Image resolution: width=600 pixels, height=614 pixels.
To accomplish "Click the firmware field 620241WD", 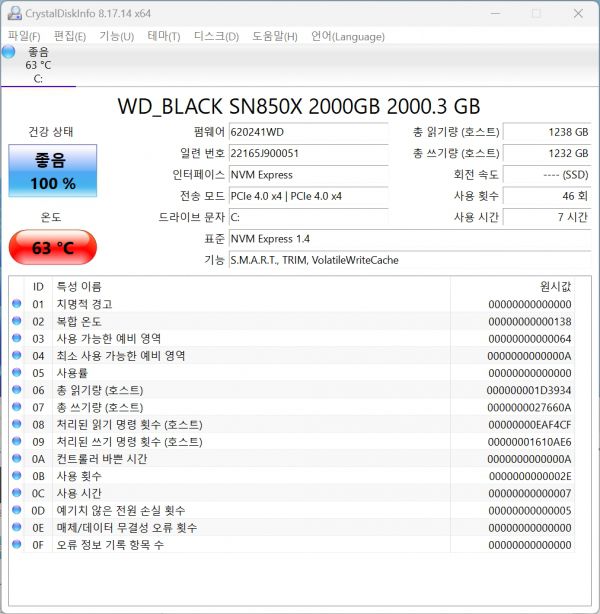I will [x=309, y=132].
